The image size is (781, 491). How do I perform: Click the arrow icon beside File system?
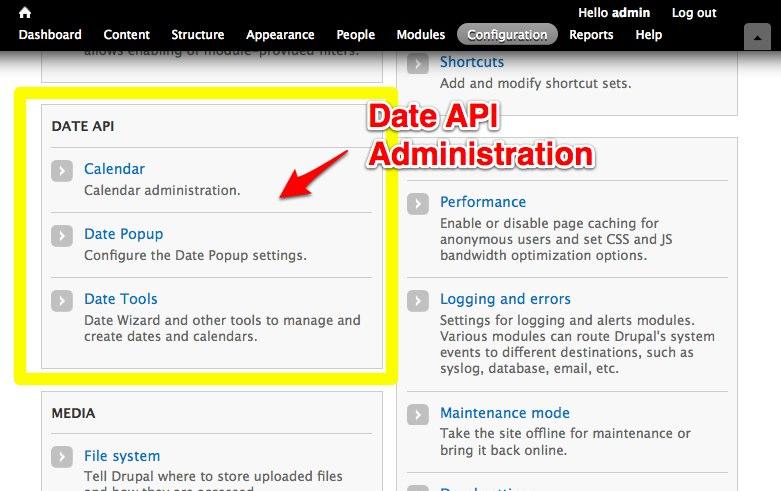tap(62, 457)
